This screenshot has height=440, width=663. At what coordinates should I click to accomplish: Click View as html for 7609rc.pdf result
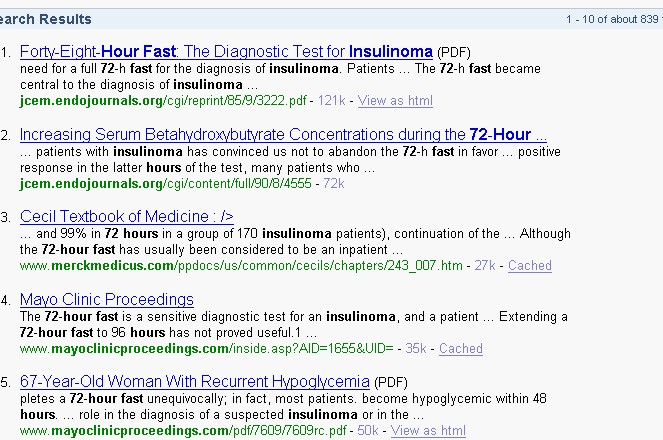click(x=428, y=431)
